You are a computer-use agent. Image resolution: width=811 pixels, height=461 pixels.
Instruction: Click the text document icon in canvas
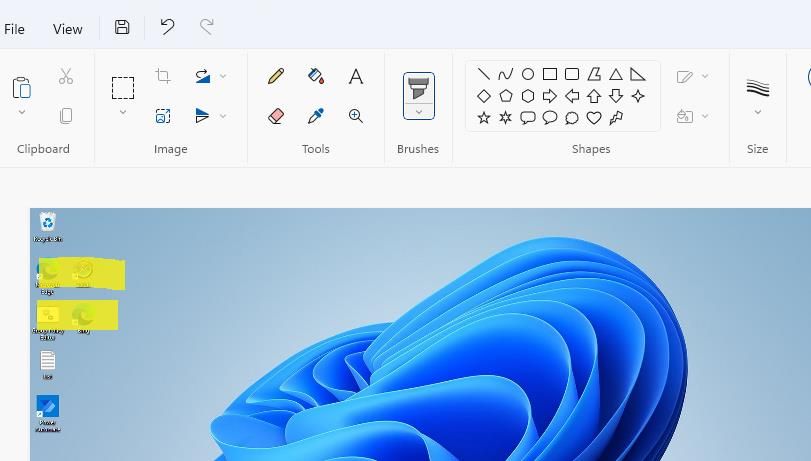coord(48,360)
